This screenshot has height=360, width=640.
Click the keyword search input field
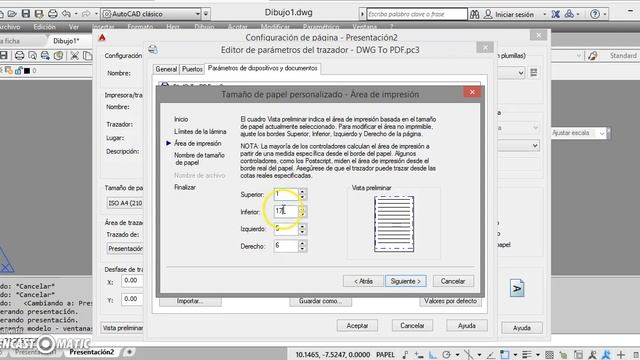click(416, 14)
